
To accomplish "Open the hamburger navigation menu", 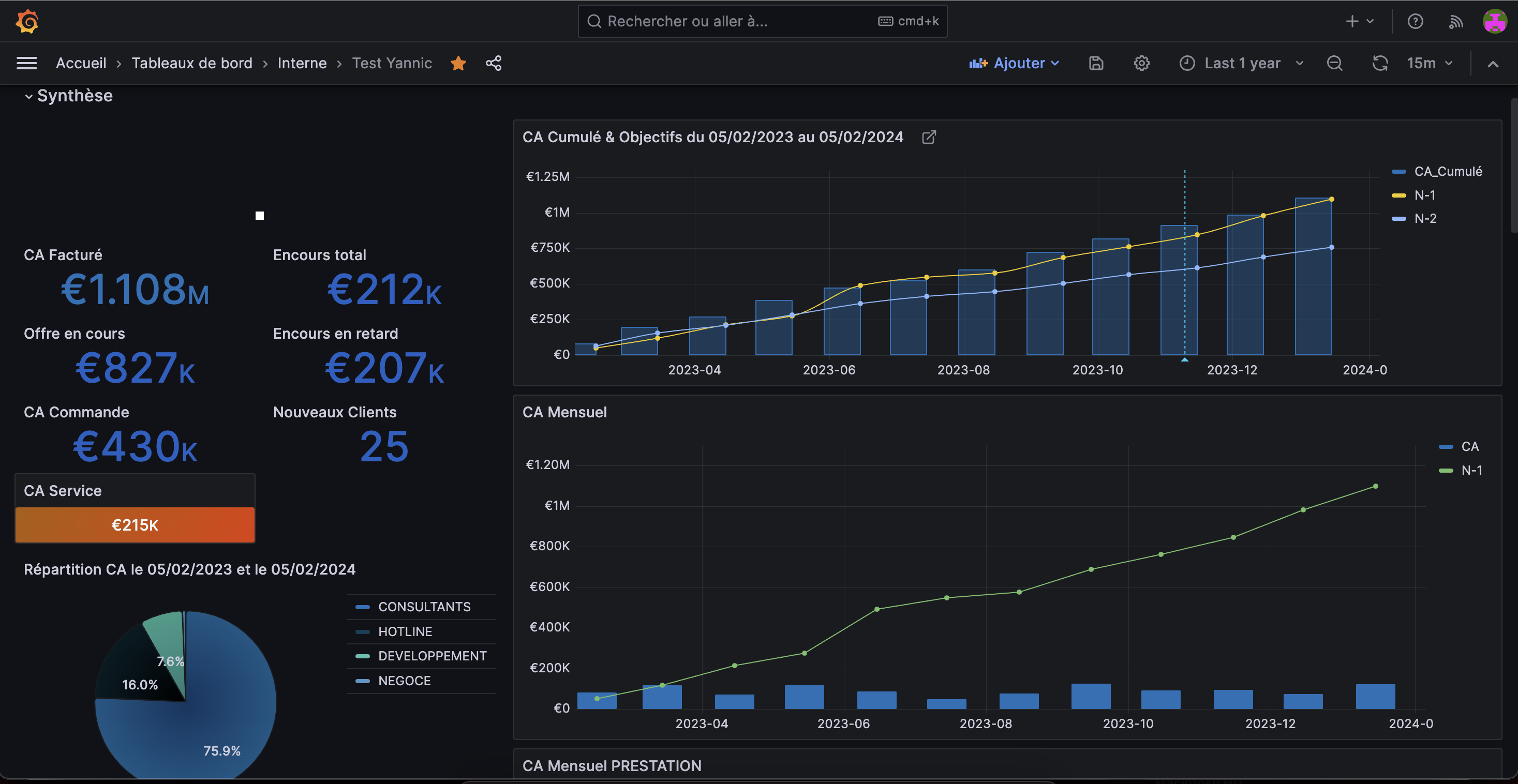I will click(x=26, y=63).
